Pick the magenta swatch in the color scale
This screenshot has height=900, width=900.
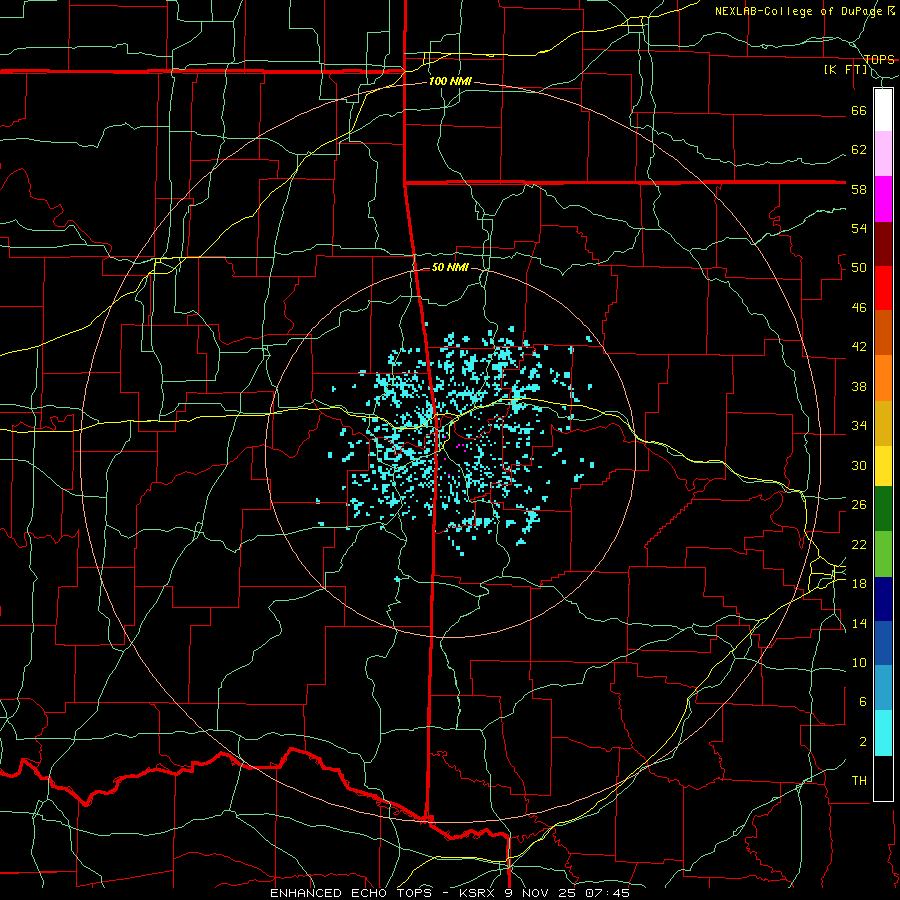[883, 199]
